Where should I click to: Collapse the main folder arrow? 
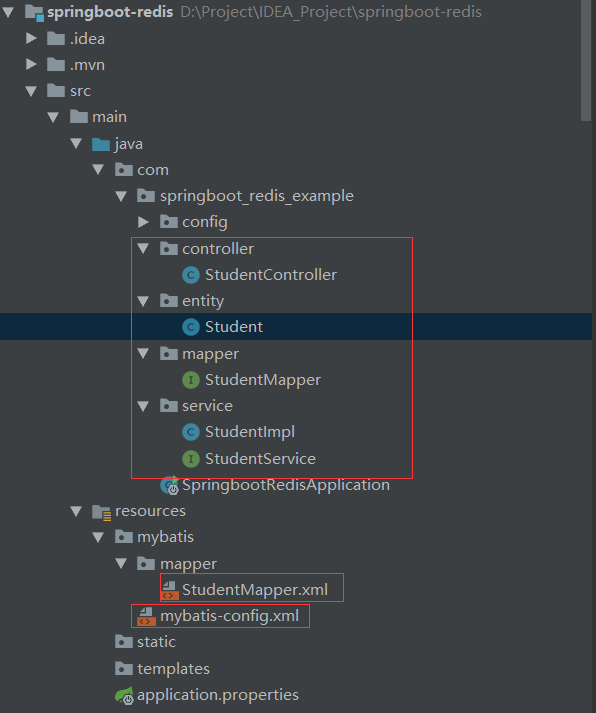[x=53, y=117]
